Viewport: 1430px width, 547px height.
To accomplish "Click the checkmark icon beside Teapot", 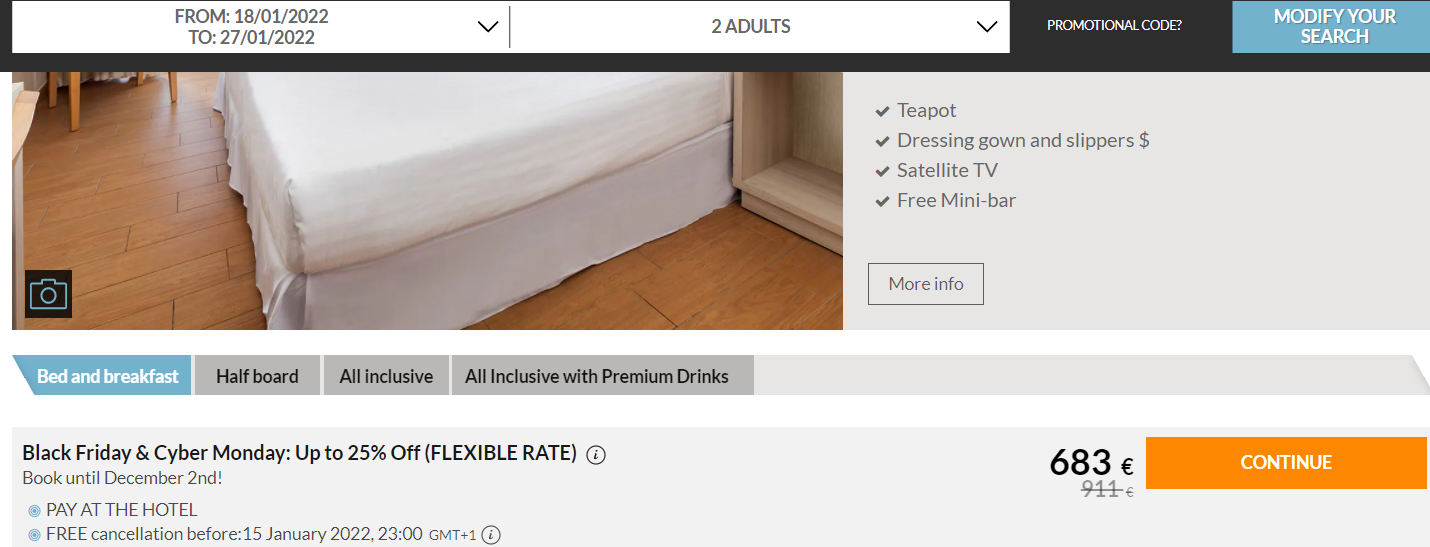I will pos(882,111).
